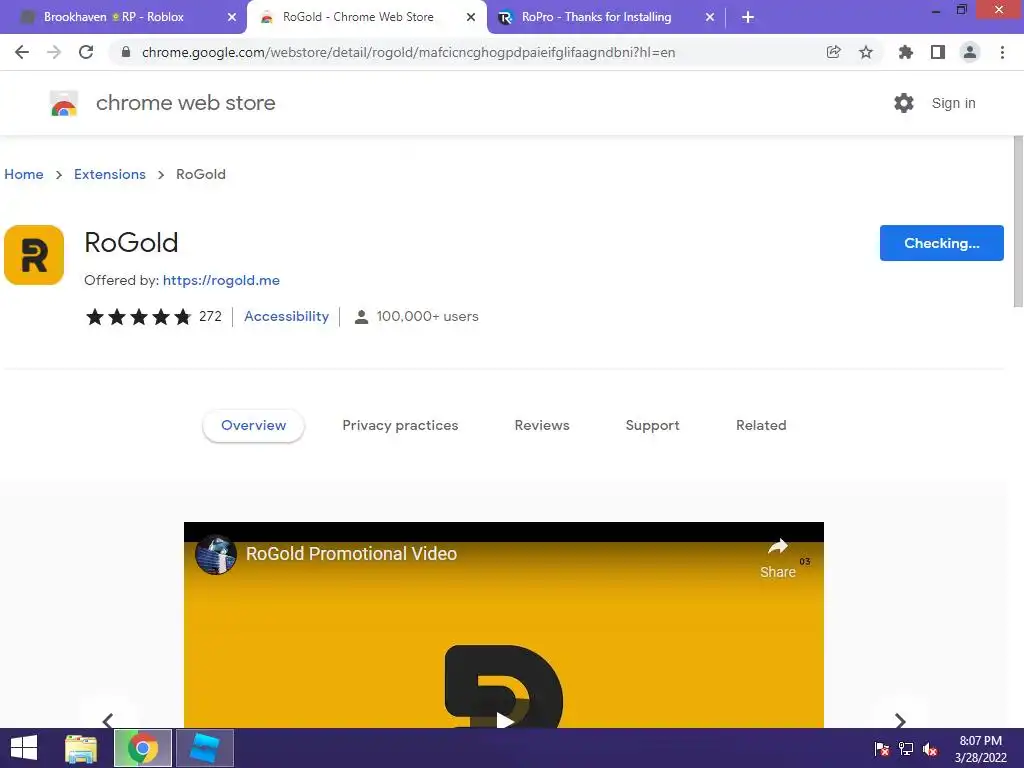Open the Privacy practices tab
1024x768 pixels.
point(400,425)
